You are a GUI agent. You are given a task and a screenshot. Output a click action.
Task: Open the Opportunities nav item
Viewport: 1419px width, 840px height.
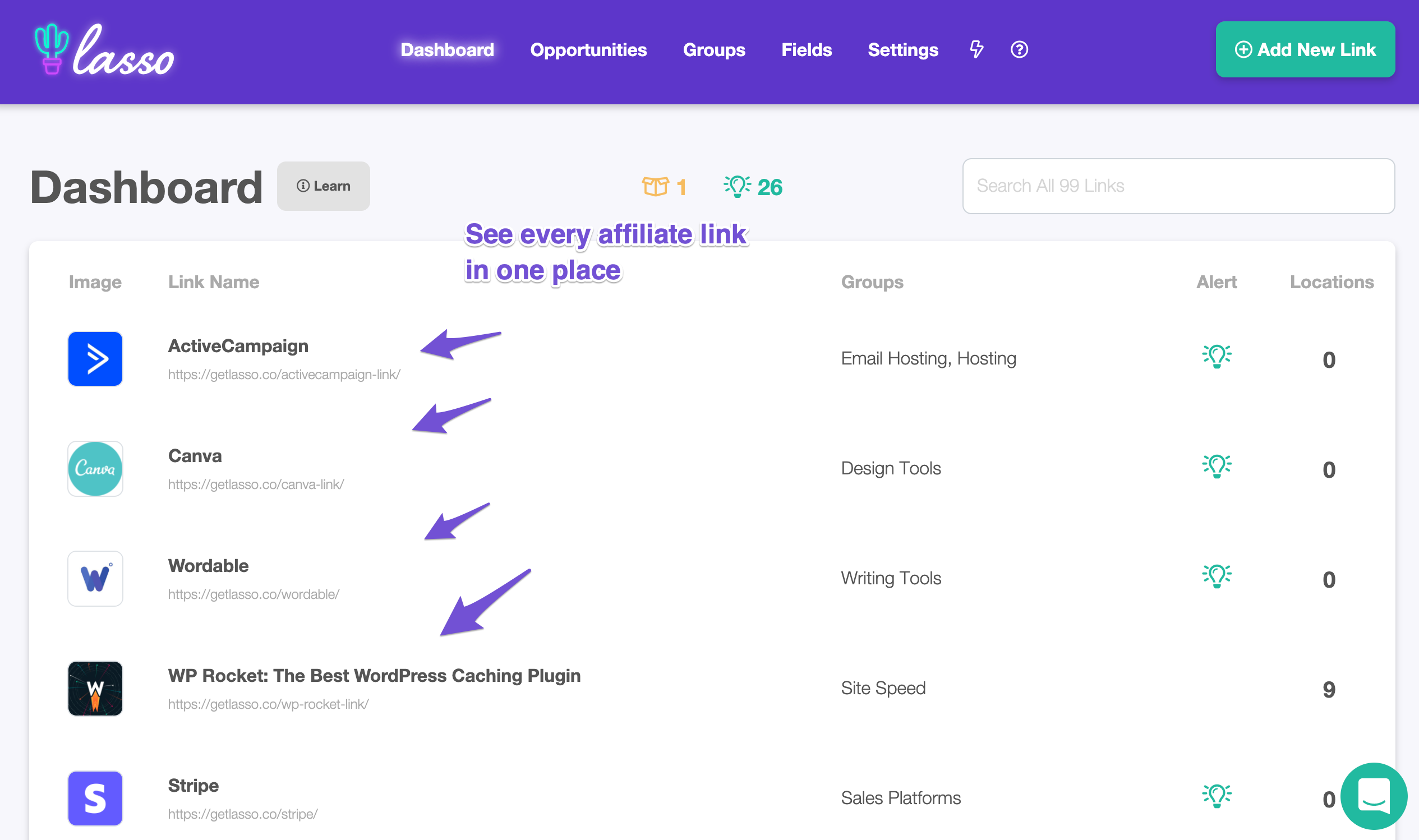588,50
